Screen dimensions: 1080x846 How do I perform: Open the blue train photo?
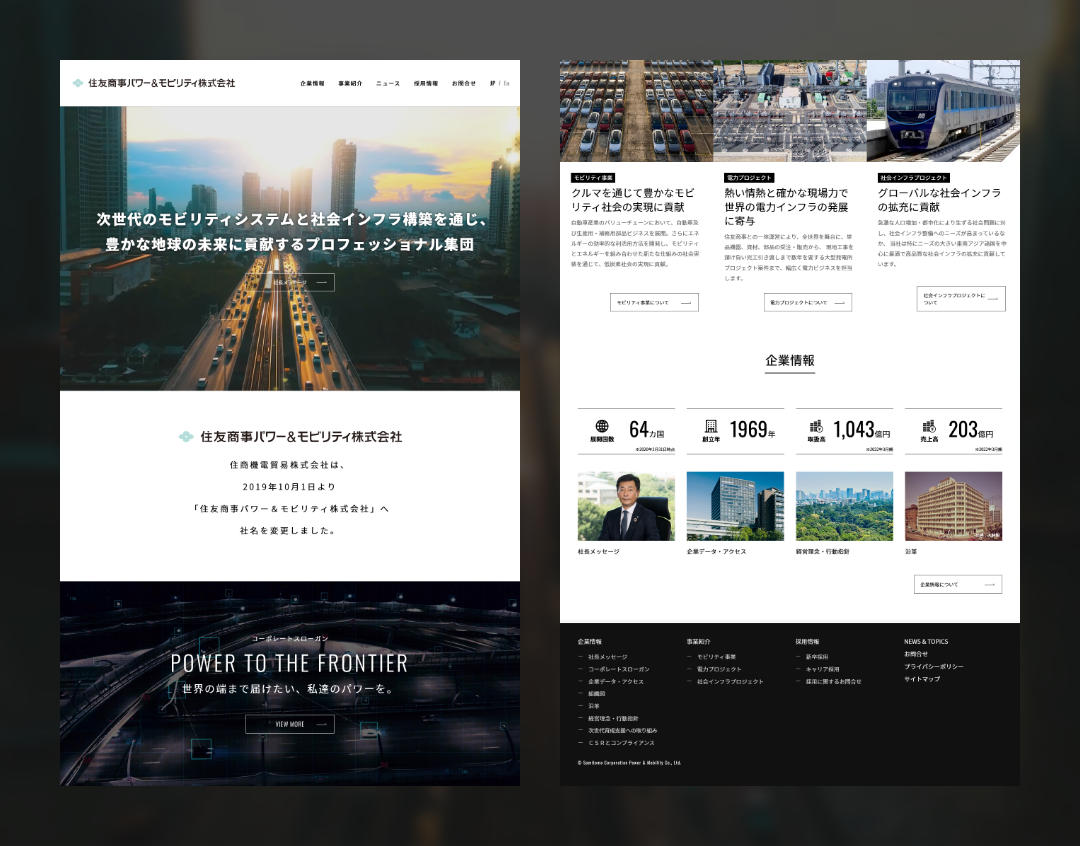943,111
